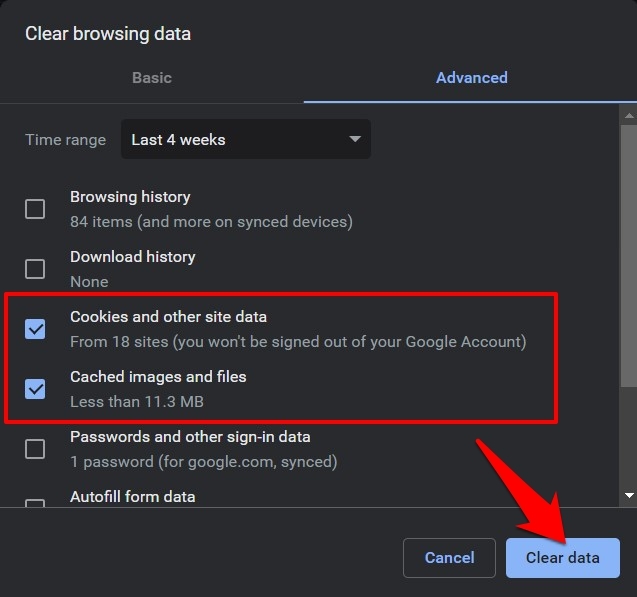Select the Advanced tab

(x=471, y=77)
